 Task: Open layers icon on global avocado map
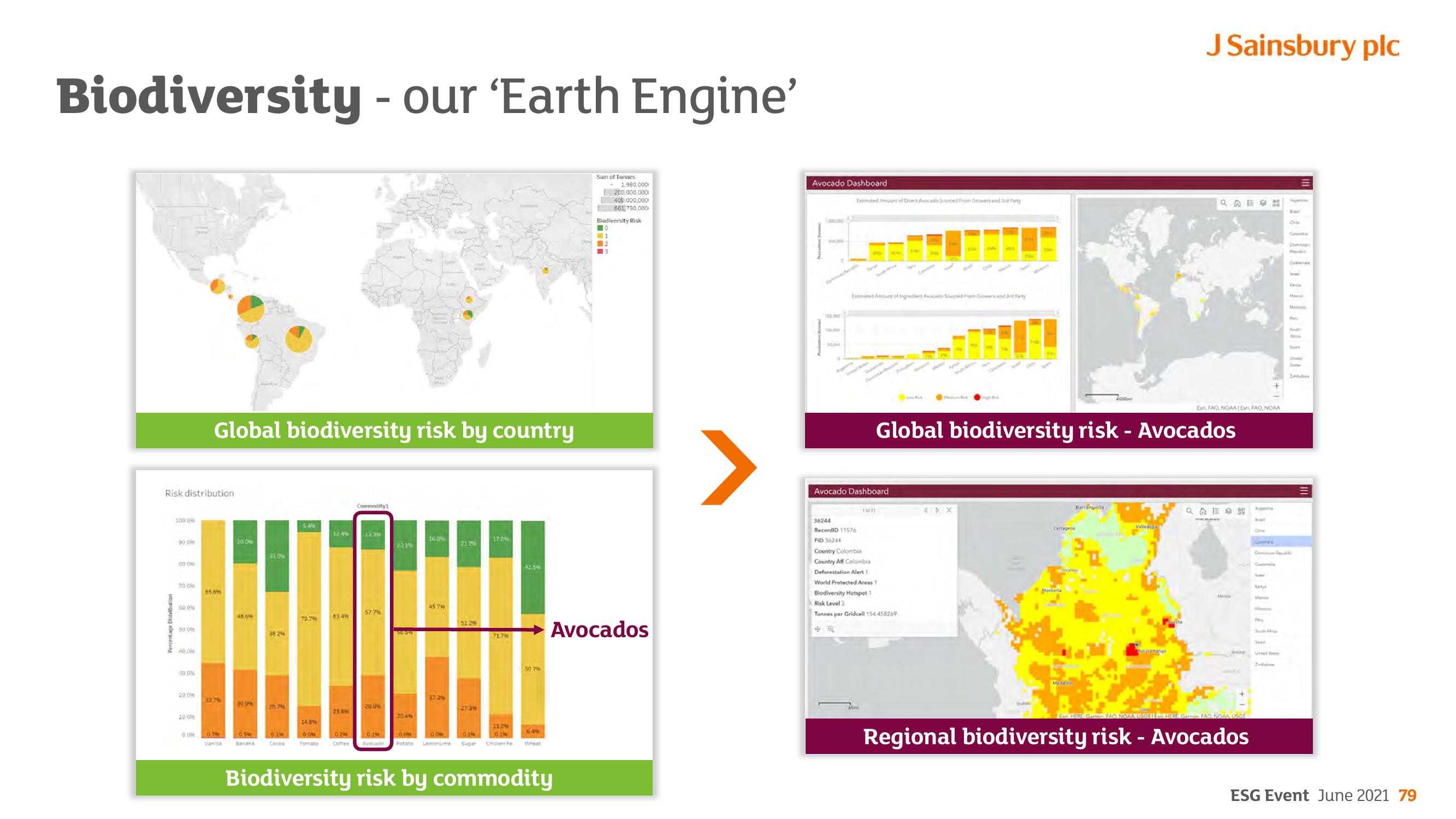tap(1263, 203)
